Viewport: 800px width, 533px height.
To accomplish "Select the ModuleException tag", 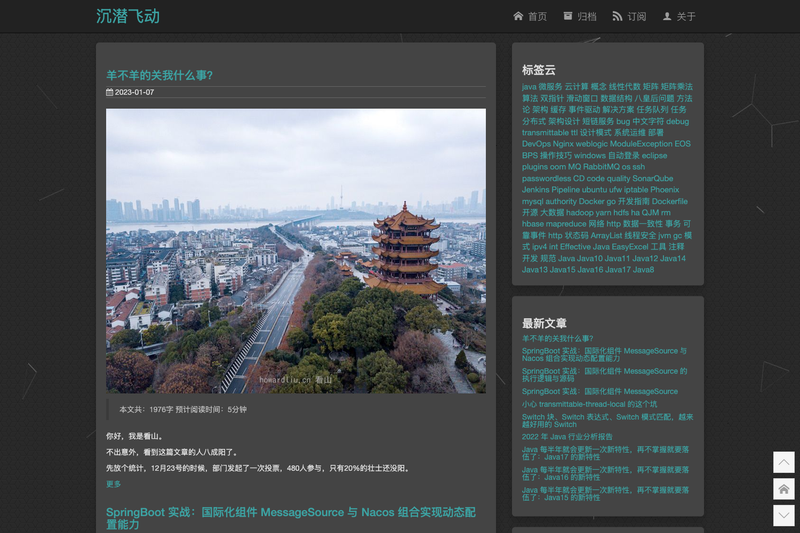I will pos(641,144).
